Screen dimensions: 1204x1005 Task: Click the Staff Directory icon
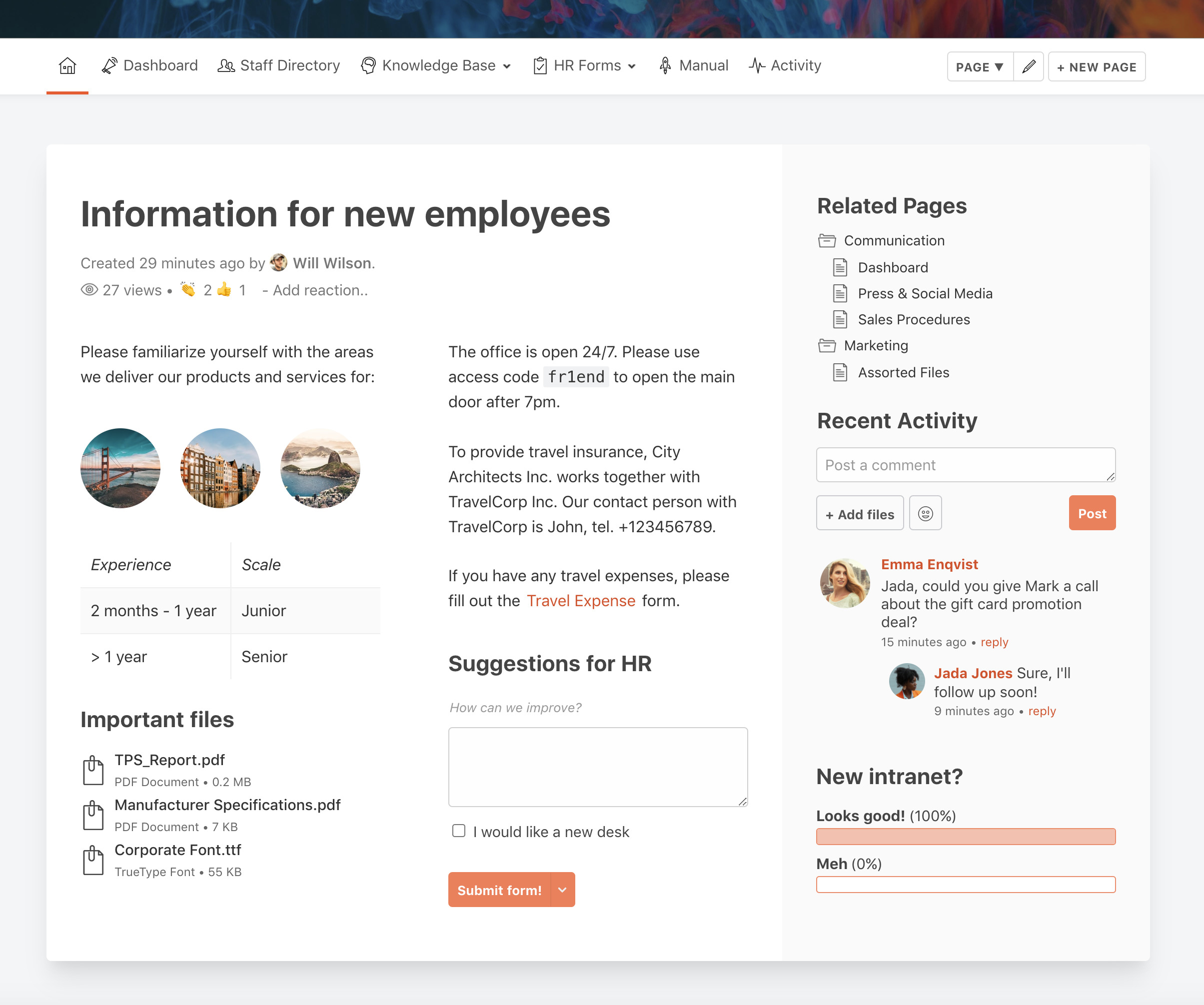pos(225,66)
